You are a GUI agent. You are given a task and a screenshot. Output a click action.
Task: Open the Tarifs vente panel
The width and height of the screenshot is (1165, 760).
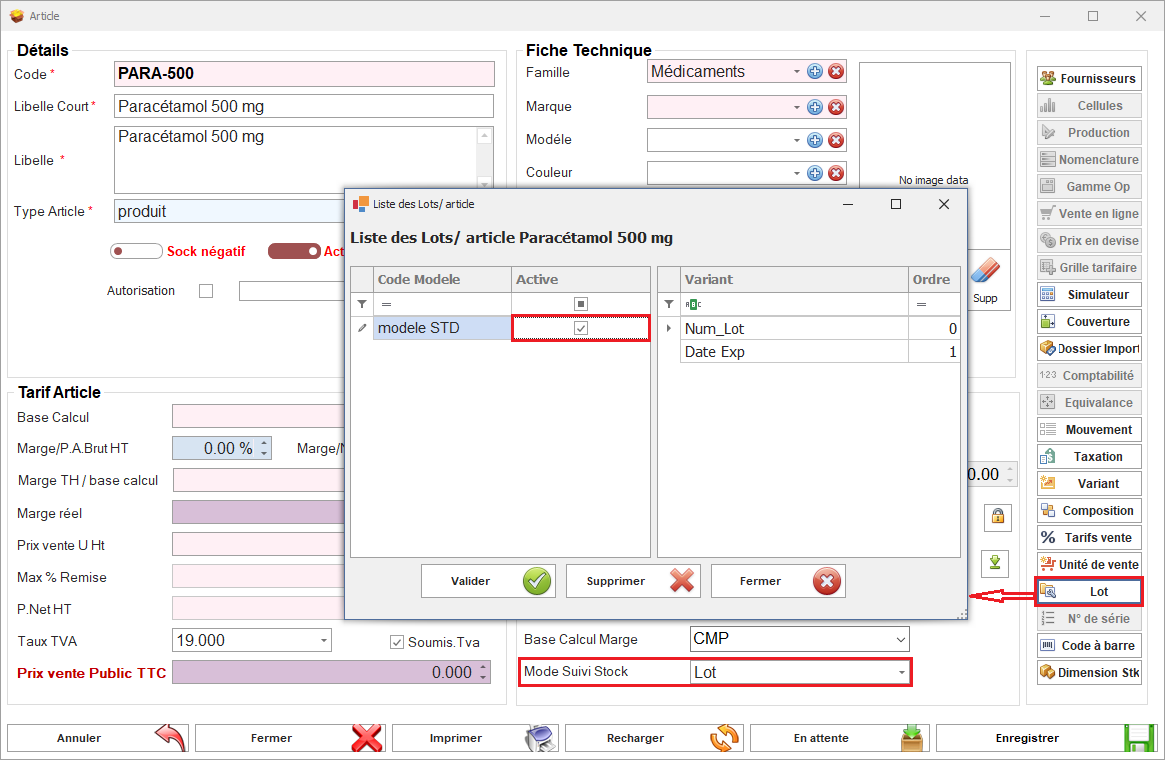(1089, 537)
